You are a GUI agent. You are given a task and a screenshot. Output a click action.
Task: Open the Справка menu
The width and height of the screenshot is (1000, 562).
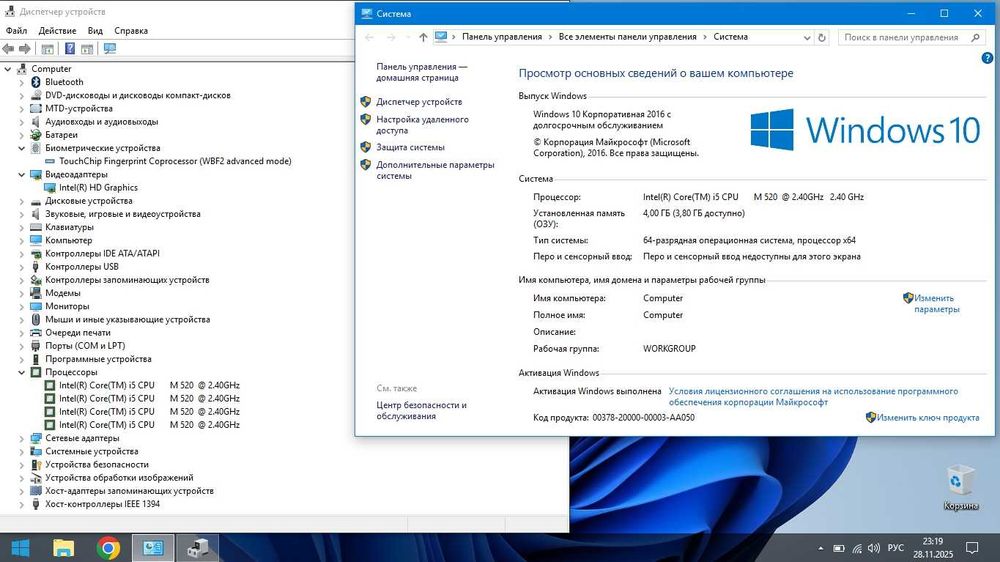click(x=131, y=31)
